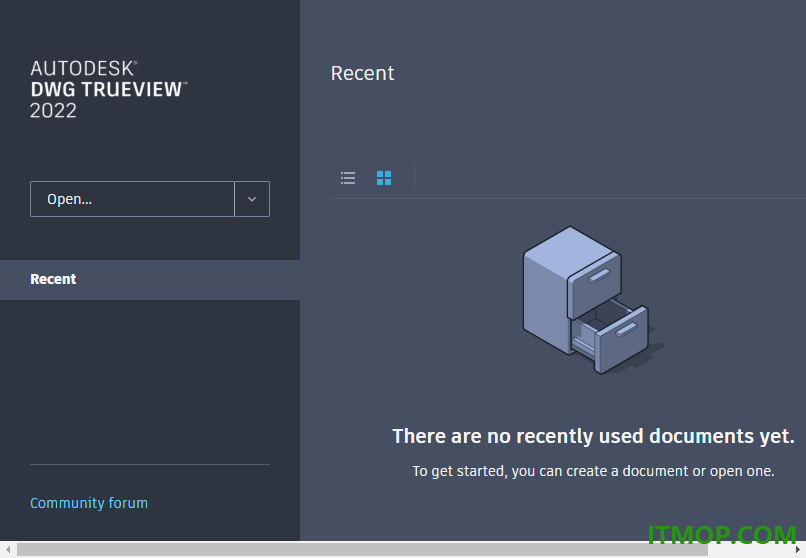Viewport: 806px width, 558px height.
Task: Click the 'To get started' hint text
Action: (x=593, y=471)
